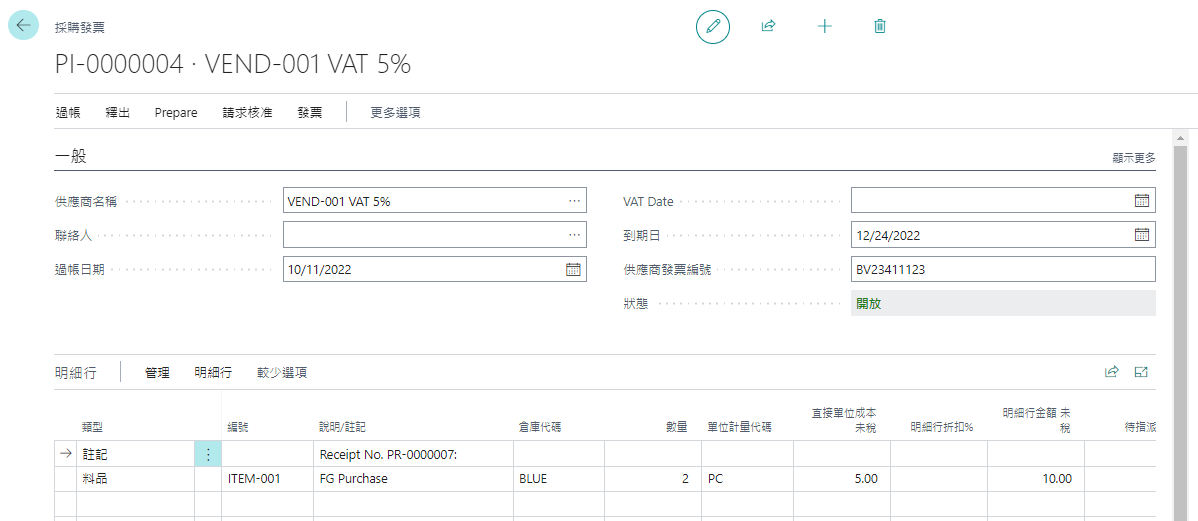This screenshot has width=1198, height=521.
Task: Open the 發票 menu
Action: [x=309, y=112]
